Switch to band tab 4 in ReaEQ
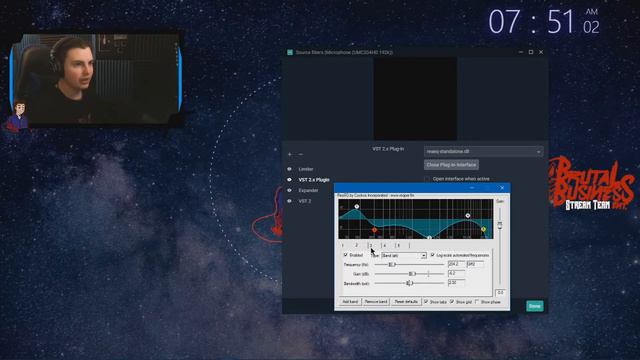Screen dimensions: 640x360 click(385, 245)
